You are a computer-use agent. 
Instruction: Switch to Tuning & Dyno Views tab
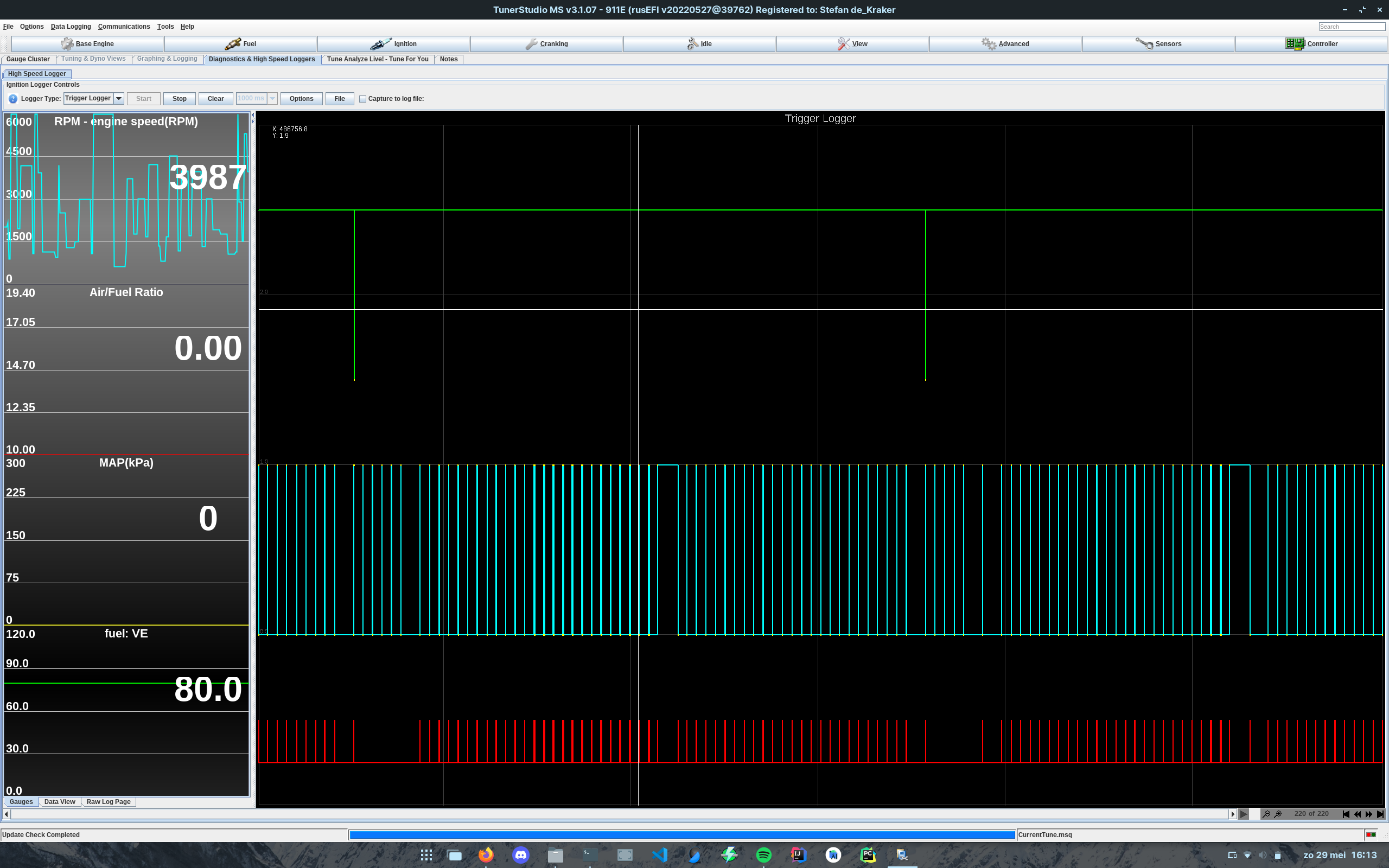click(93, 59)
